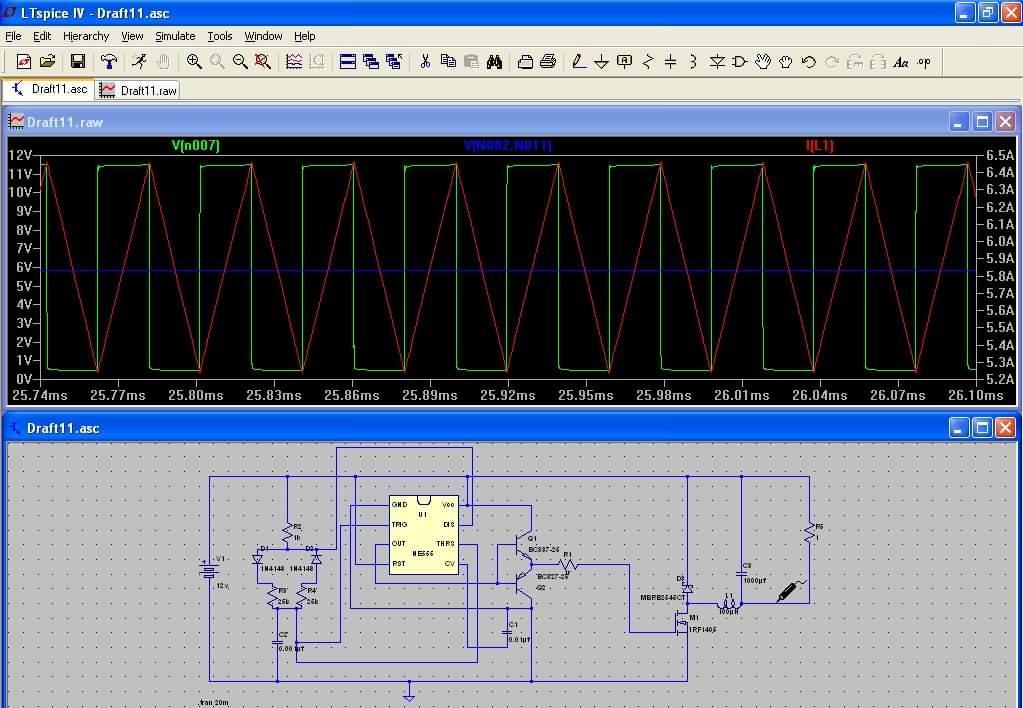
Task: Open the component gate selector
Action: coord(739,62)
